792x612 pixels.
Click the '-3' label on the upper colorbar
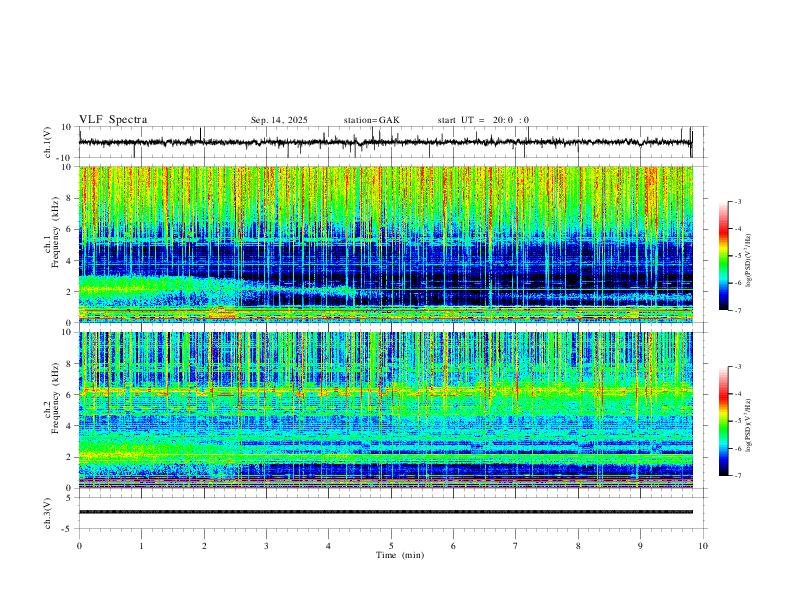pos(738,201)
